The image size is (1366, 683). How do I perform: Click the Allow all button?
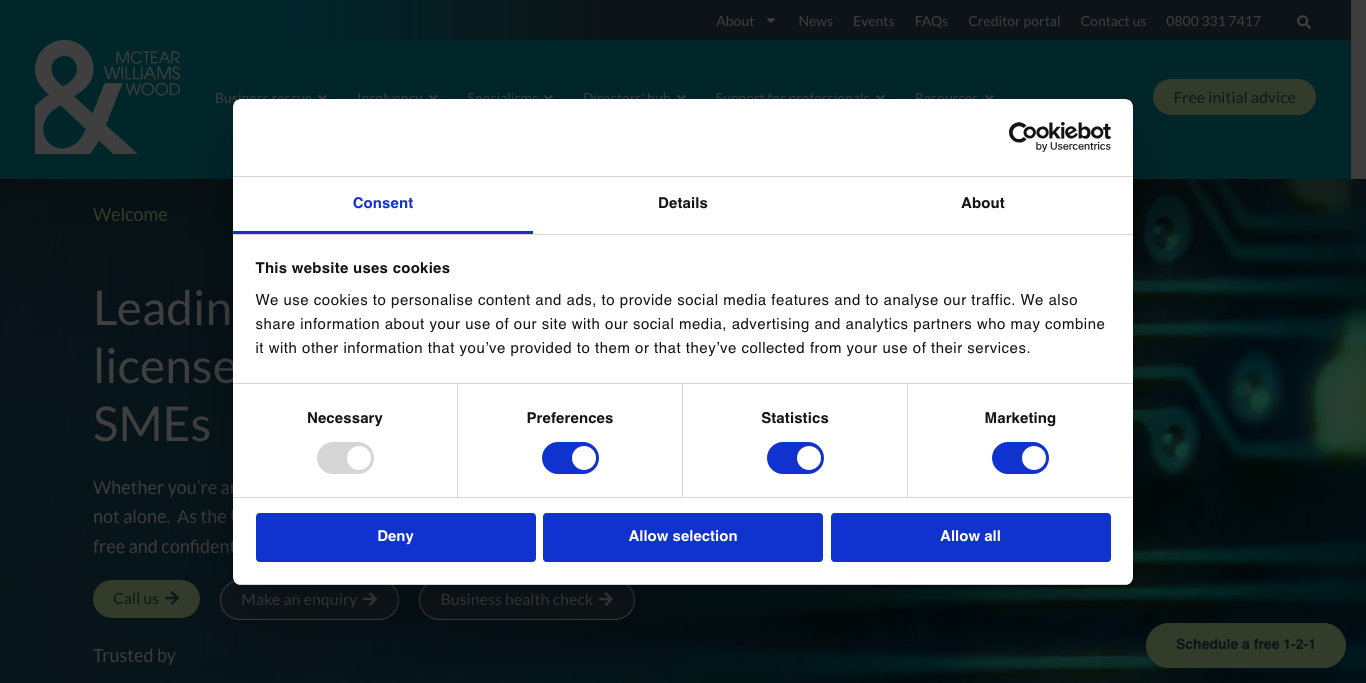click(x=970, y=537)
